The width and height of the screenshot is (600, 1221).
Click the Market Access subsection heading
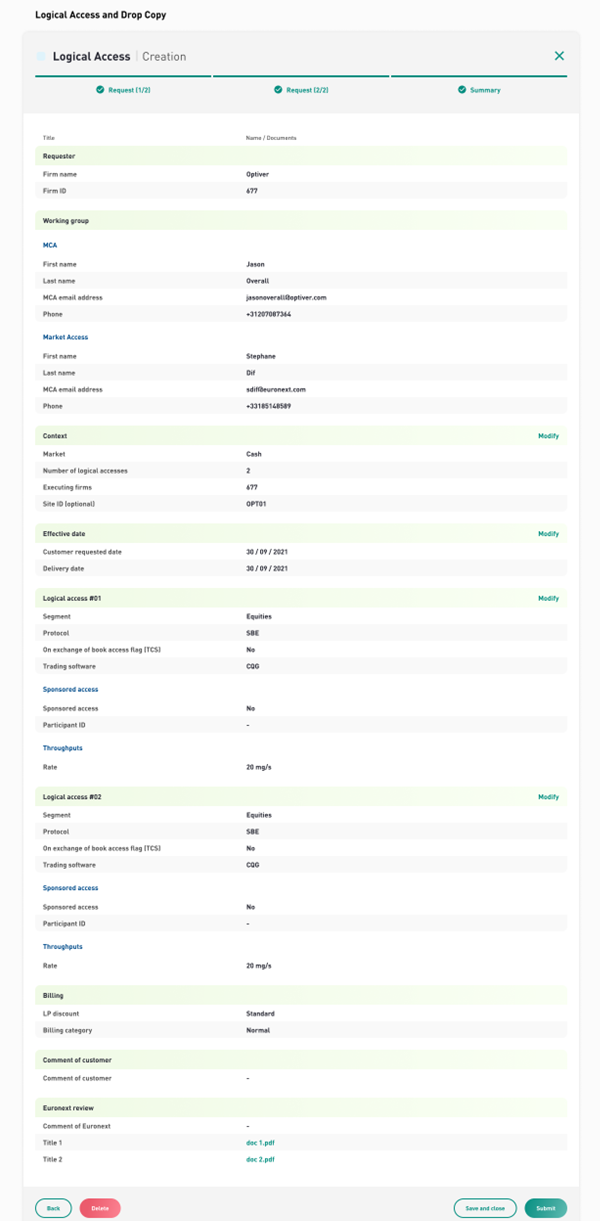point(65,337)
